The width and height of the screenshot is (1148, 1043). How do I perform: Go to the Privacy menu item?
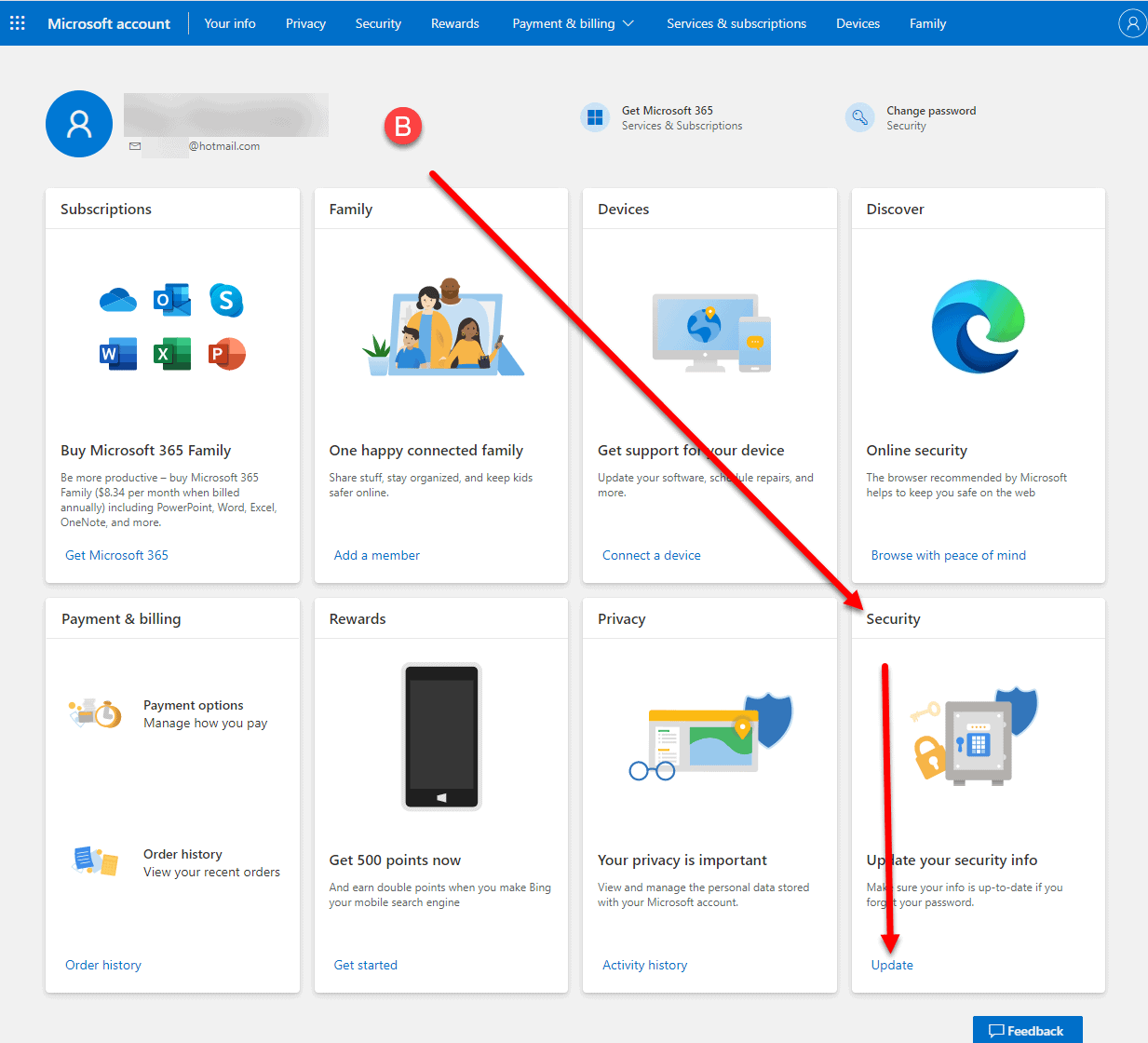tap(305, 23)
